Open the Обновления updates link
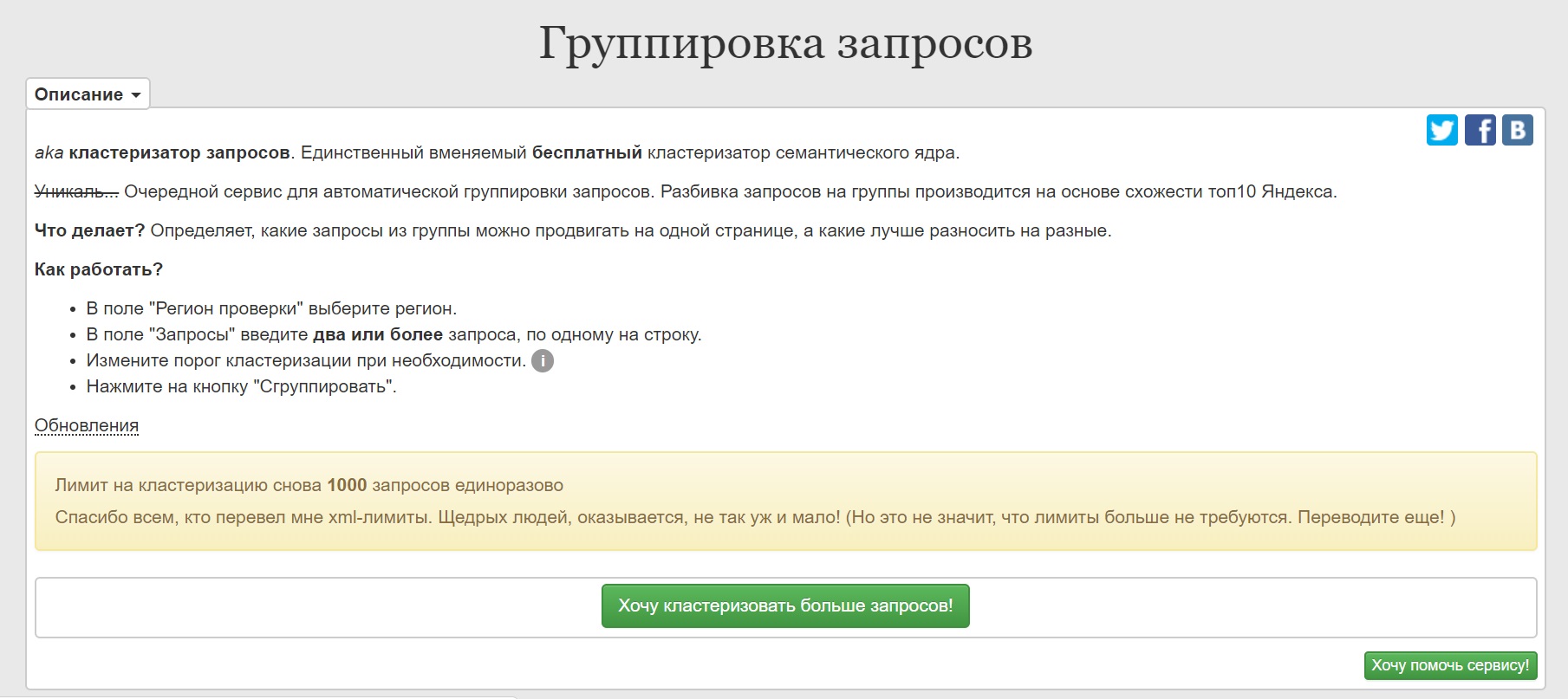 tap(87, 425)
